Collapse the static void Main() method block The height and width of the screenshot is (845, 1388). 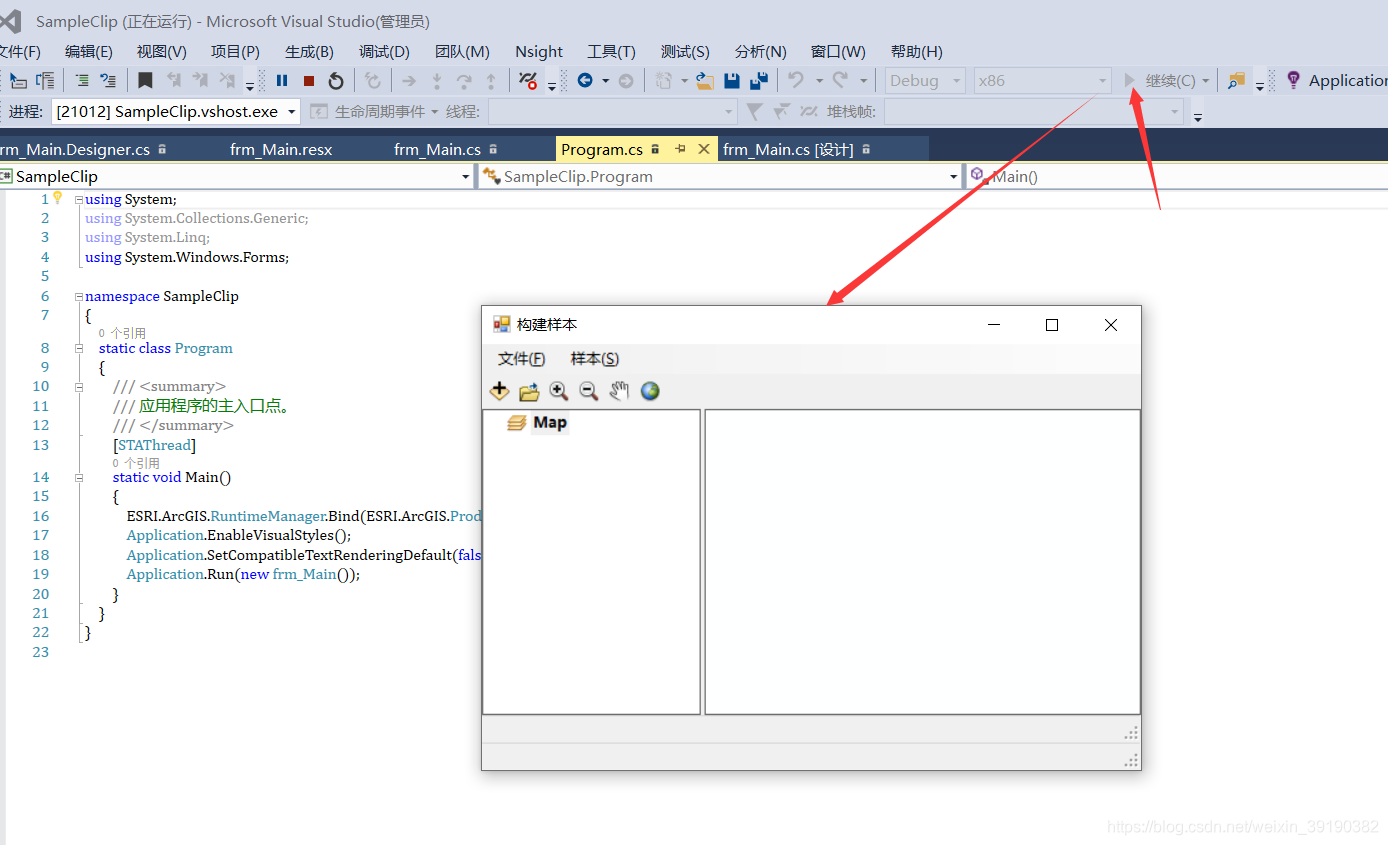79,478
